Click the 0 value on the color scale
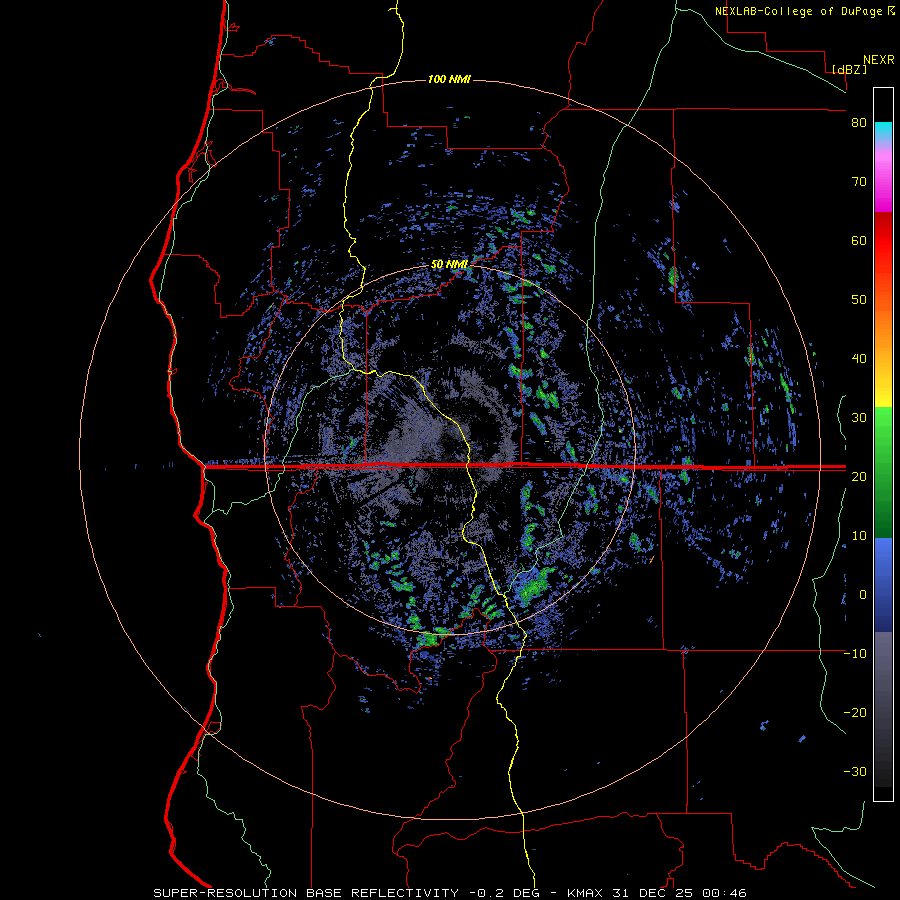The image size is (900, 900). pyautogui.click(x=863, y=595)
